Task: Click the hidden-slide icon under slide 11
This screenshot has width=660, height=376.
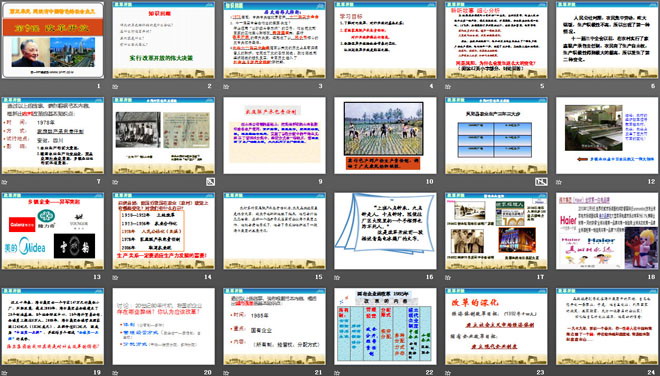Action: click(x=541, y=182)
